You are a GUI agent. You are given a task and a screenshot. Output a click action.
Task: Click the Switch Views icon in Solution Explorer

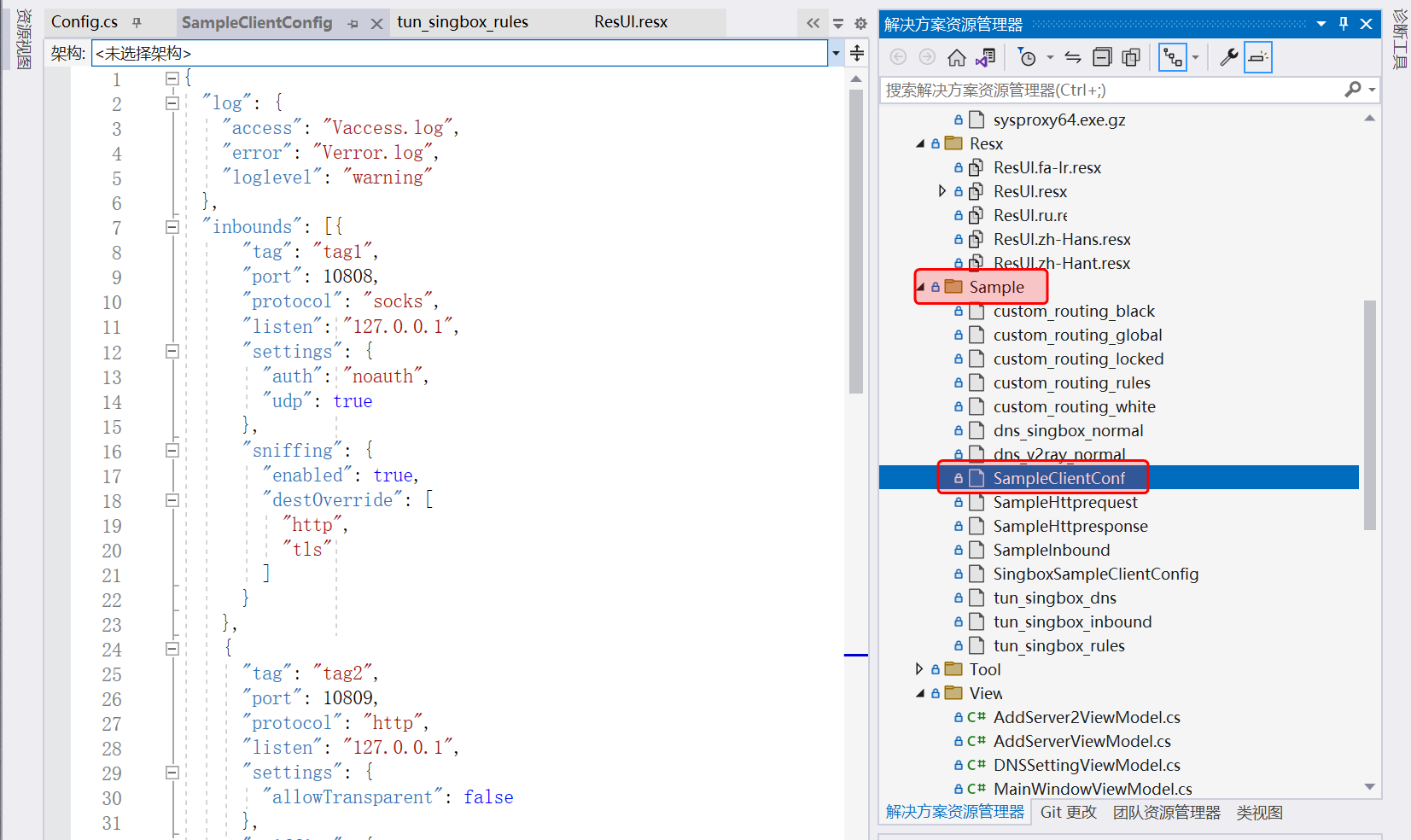click(x=986, y=58)
